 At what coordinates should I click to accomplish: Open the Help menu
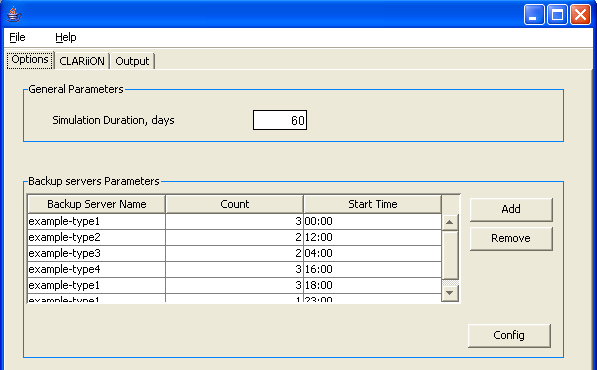tap(65, 37)
